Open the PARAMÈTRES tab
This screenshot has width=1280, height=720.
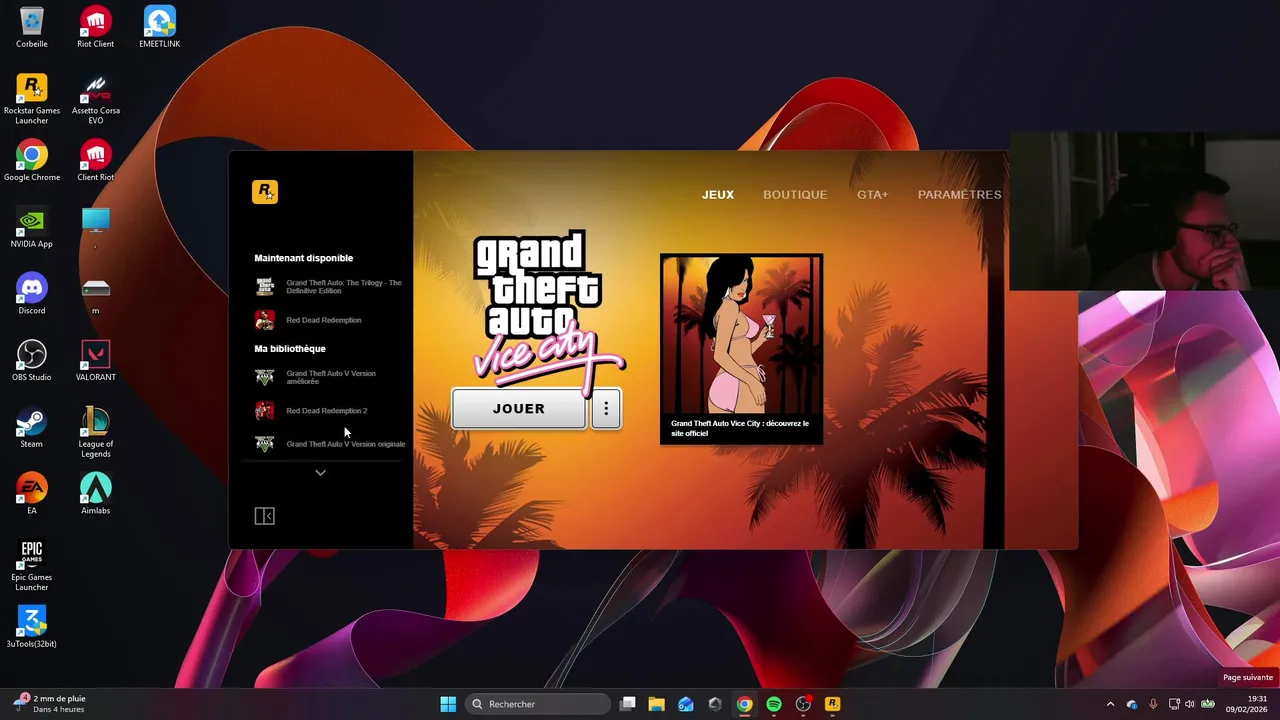point(959,195)
